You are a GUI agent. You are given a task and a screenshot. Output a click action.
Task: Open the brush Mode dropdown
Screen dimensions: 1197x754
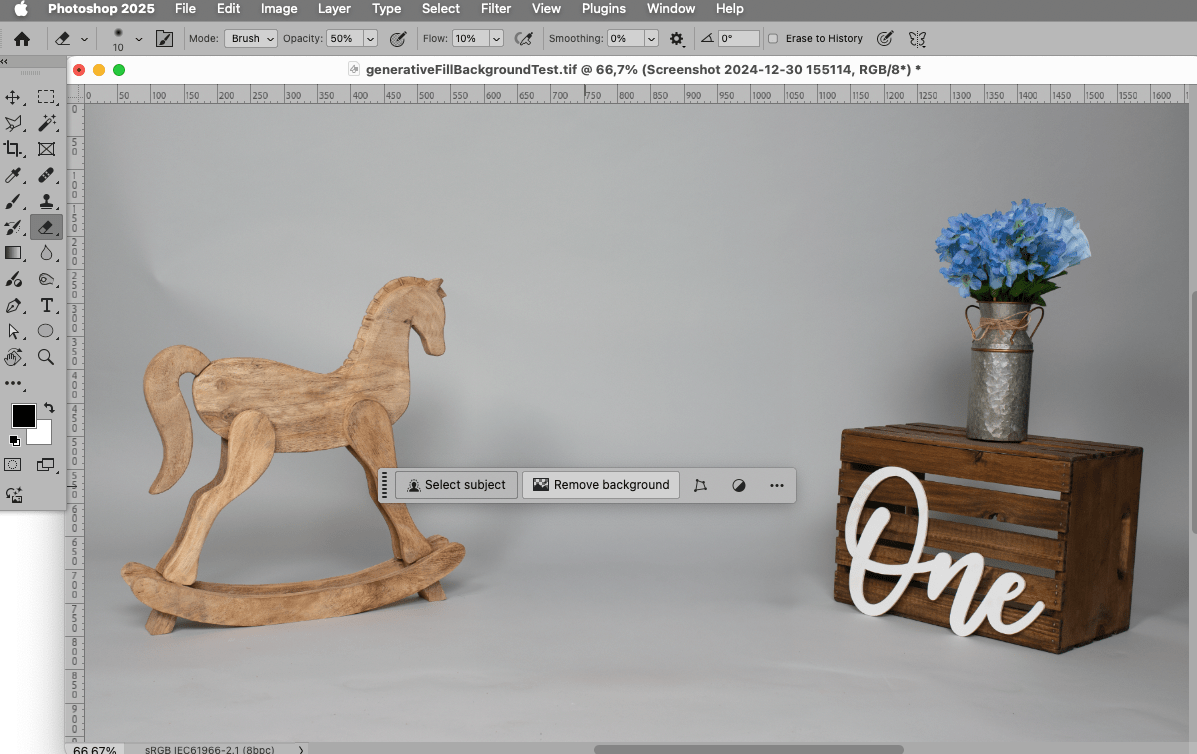click(250, 38)
